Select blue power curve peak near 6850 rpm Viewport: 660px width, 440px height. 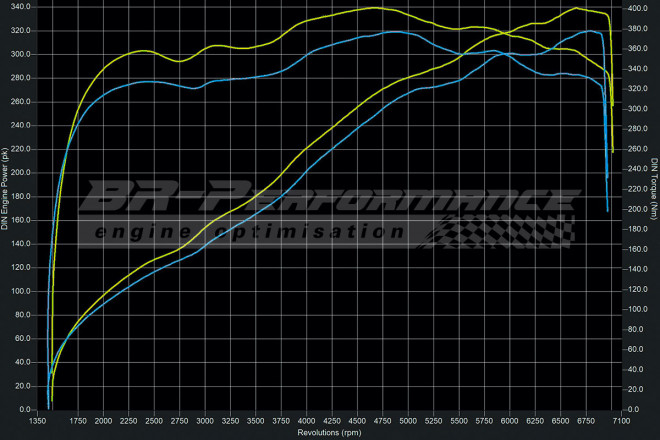click(596, 32)
